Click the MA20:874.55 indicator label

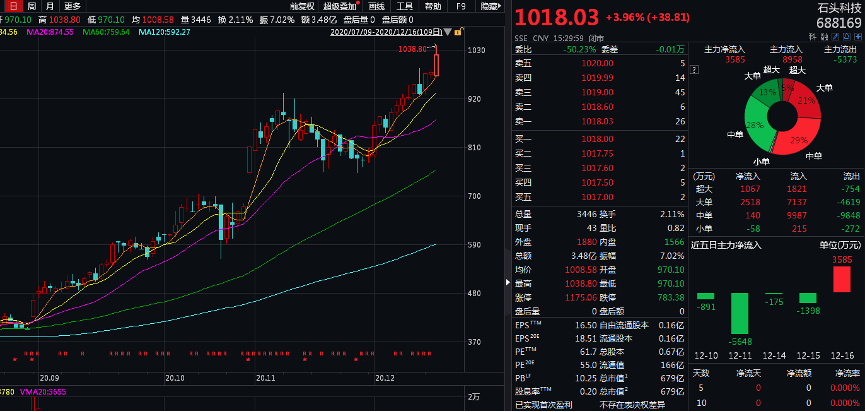point(50,32)
